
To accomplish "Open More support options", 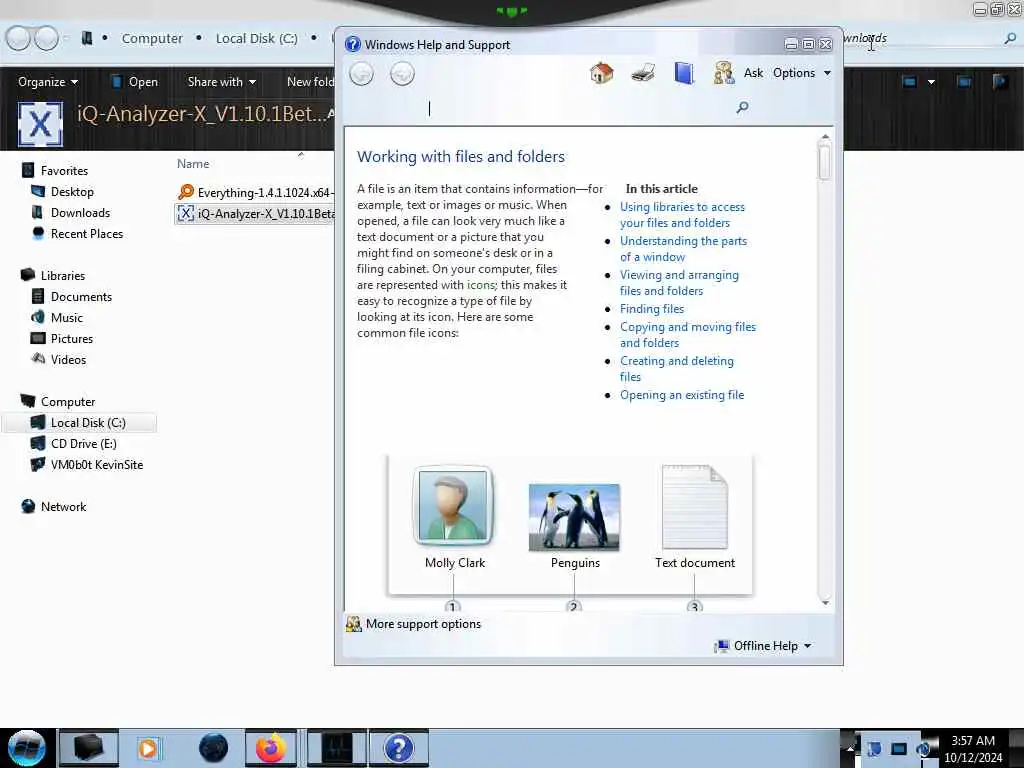I will pos(423,624).
